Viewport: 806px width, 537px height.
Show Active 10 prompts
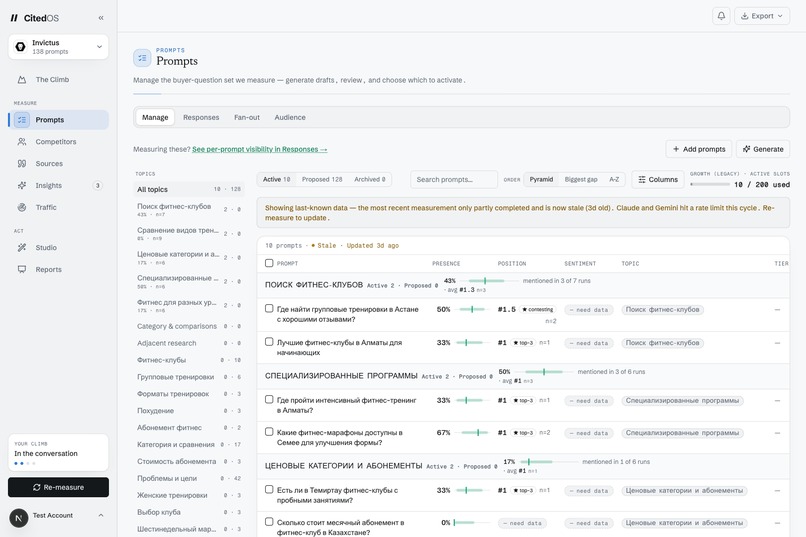(277, 179)
